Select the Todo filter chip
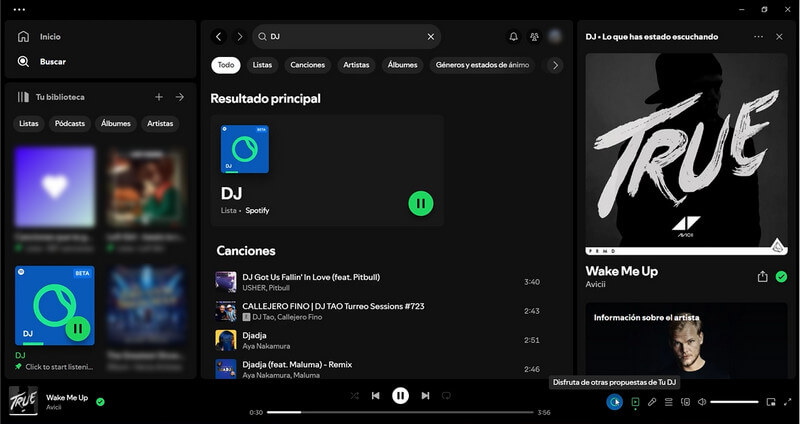Image resolution: width=800 pixels, height=424 pixels. tap(226, 65)
